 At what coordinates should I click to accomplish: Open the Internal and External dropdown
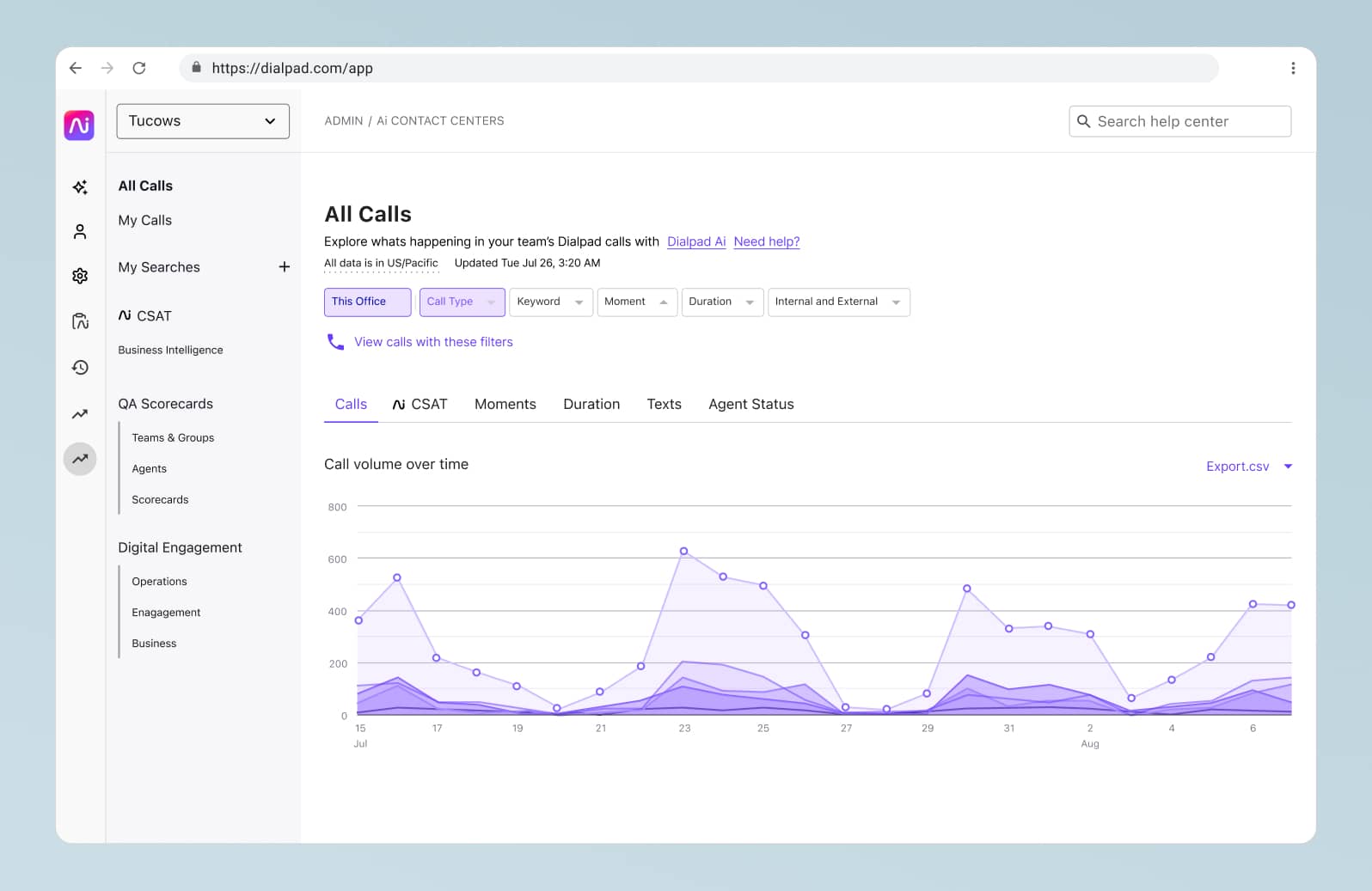(837, 302)
